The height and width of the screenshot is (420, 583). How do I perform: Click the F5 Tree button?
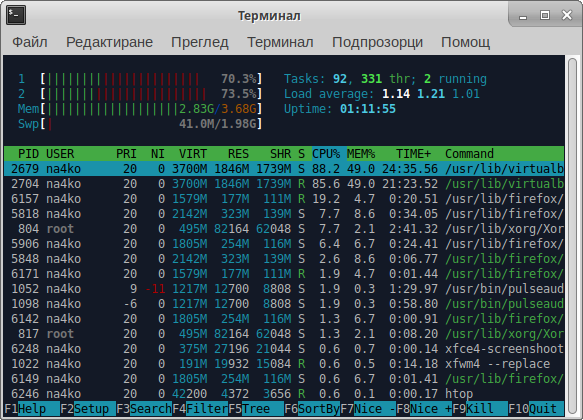tap(256, 408)
